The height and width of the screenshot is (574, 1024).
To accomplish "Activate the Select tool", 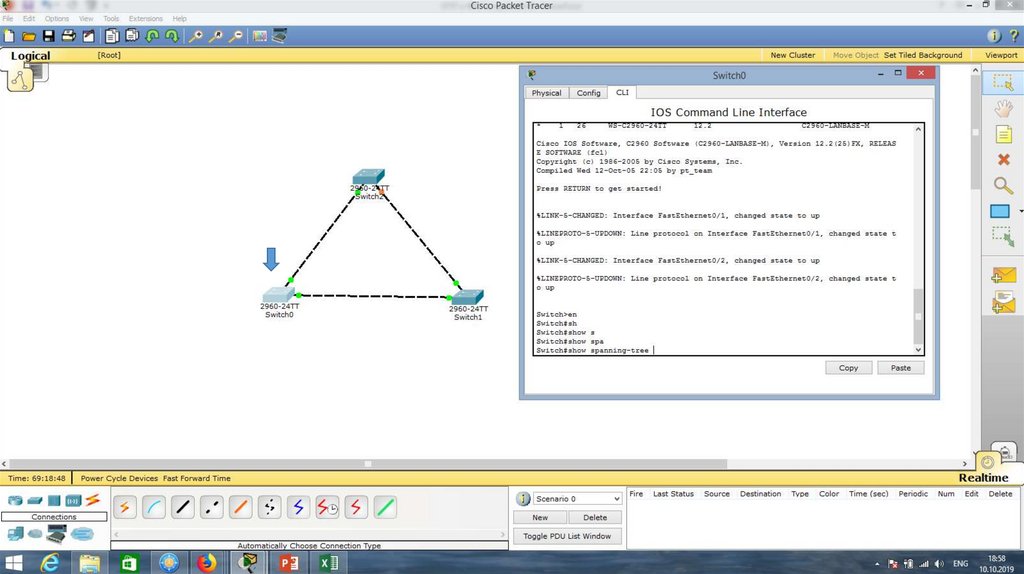I will pos(1003,82).
